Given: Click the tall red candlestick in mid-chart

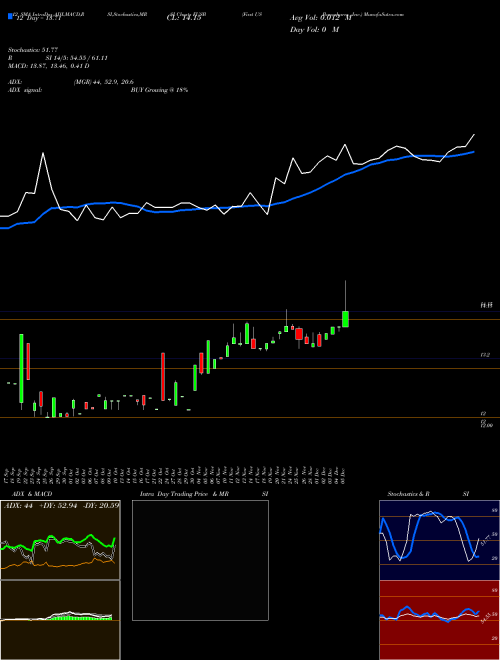Looking at the screenshot, I should (x=163, y=377).
